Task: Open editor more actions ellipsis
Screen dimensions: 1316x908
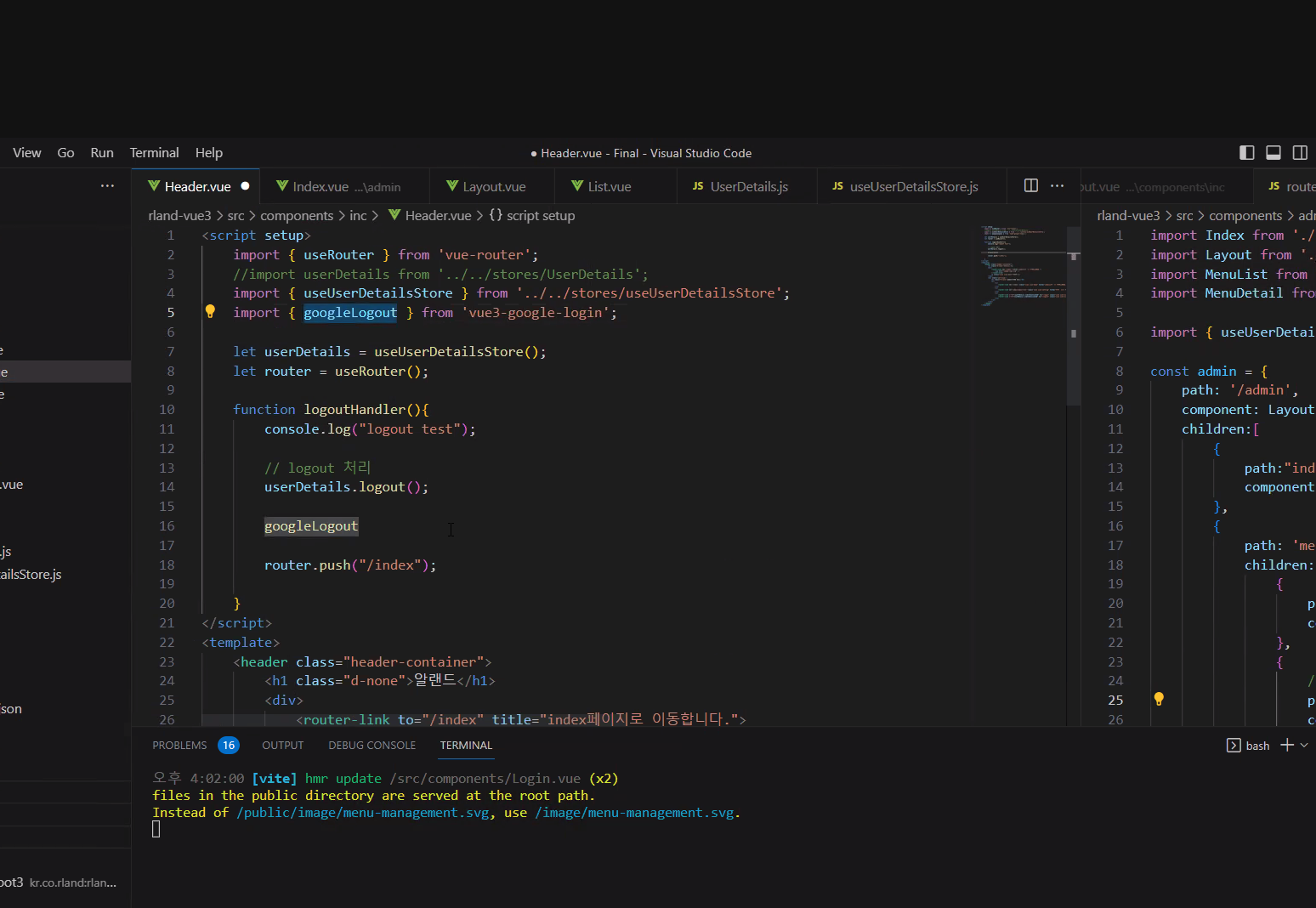Action: [1057, 185]
